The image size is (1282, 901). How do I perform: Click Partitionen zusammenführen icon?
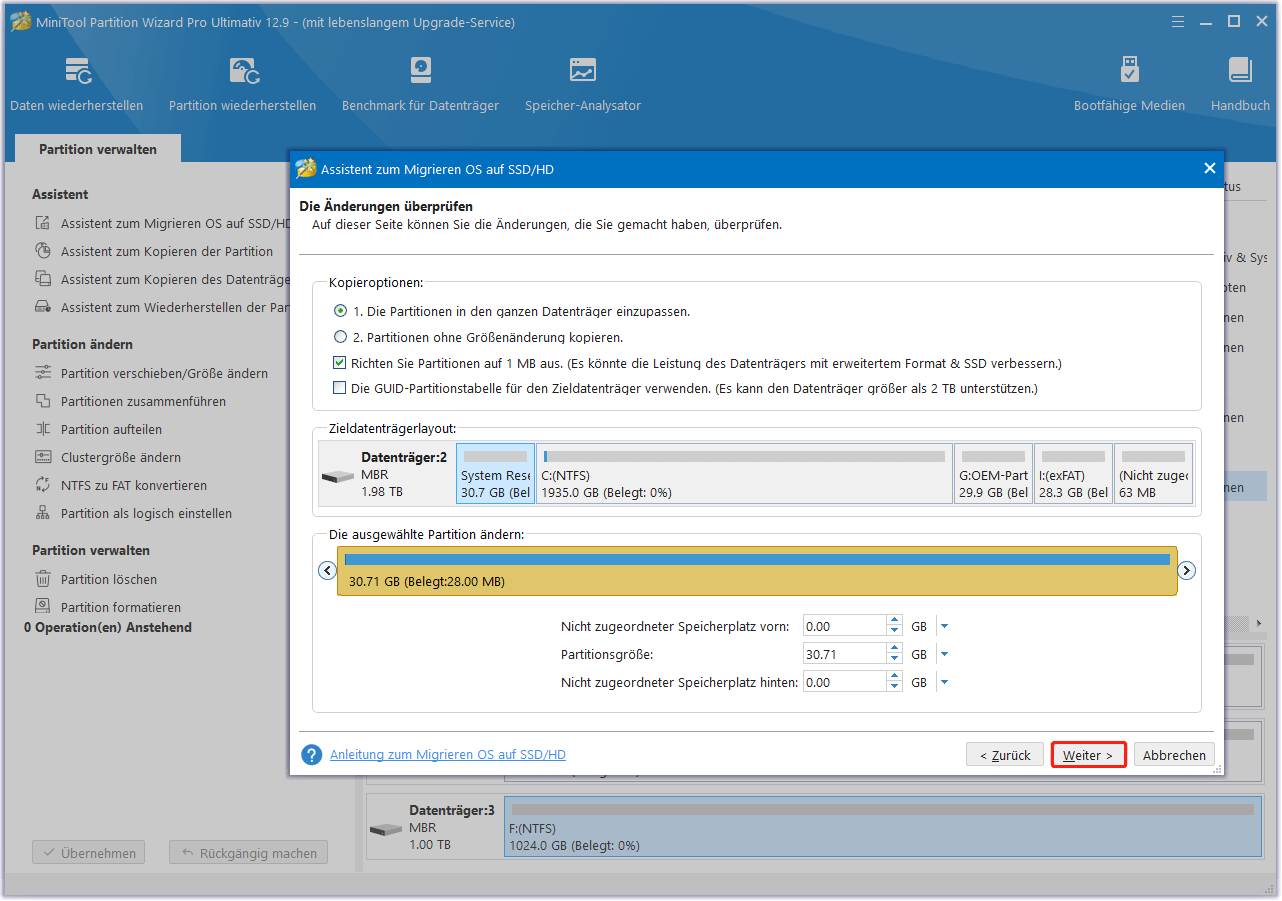[43, 402]
